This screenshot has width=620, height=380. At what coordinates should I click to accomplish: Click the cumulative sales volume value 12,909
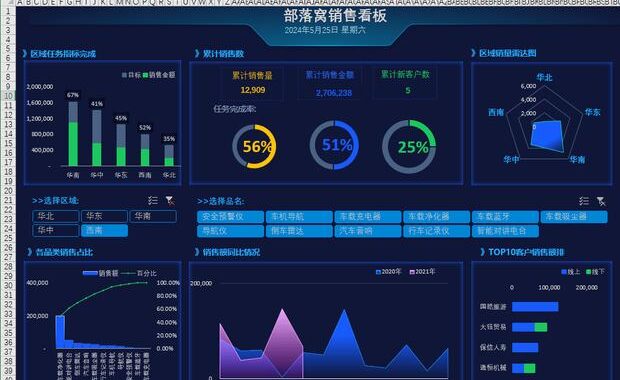coord(253,90)
